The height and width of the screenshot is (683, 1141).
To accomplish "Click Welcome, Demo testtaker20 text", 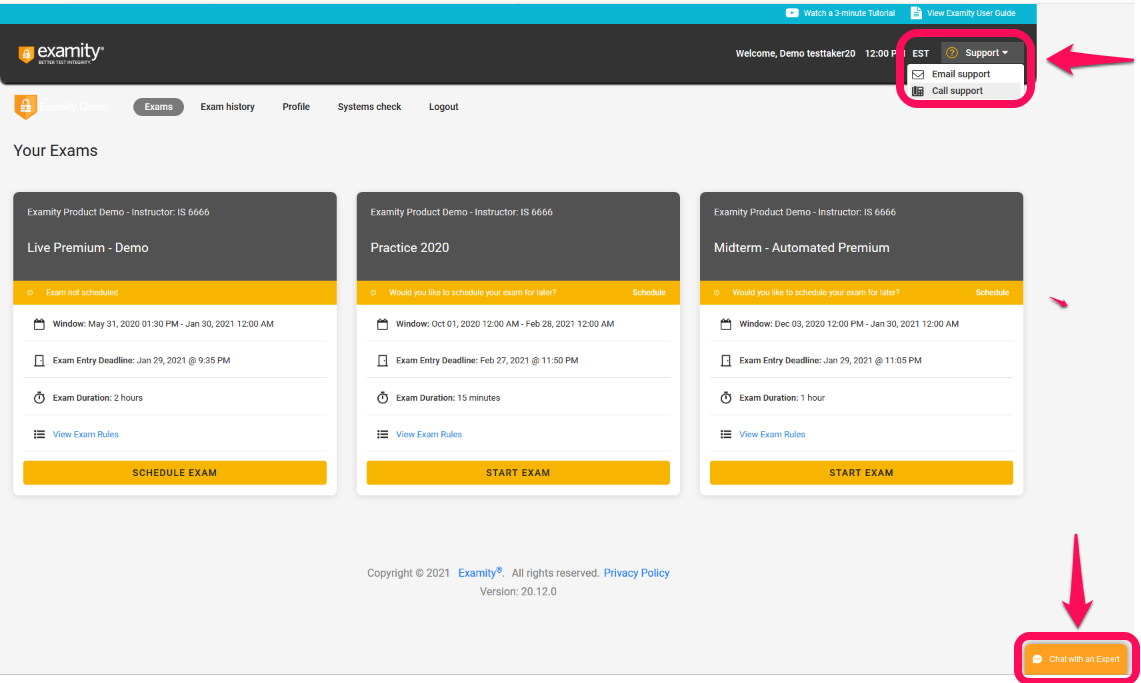I will pyautogui.click(x=795, y=54).
